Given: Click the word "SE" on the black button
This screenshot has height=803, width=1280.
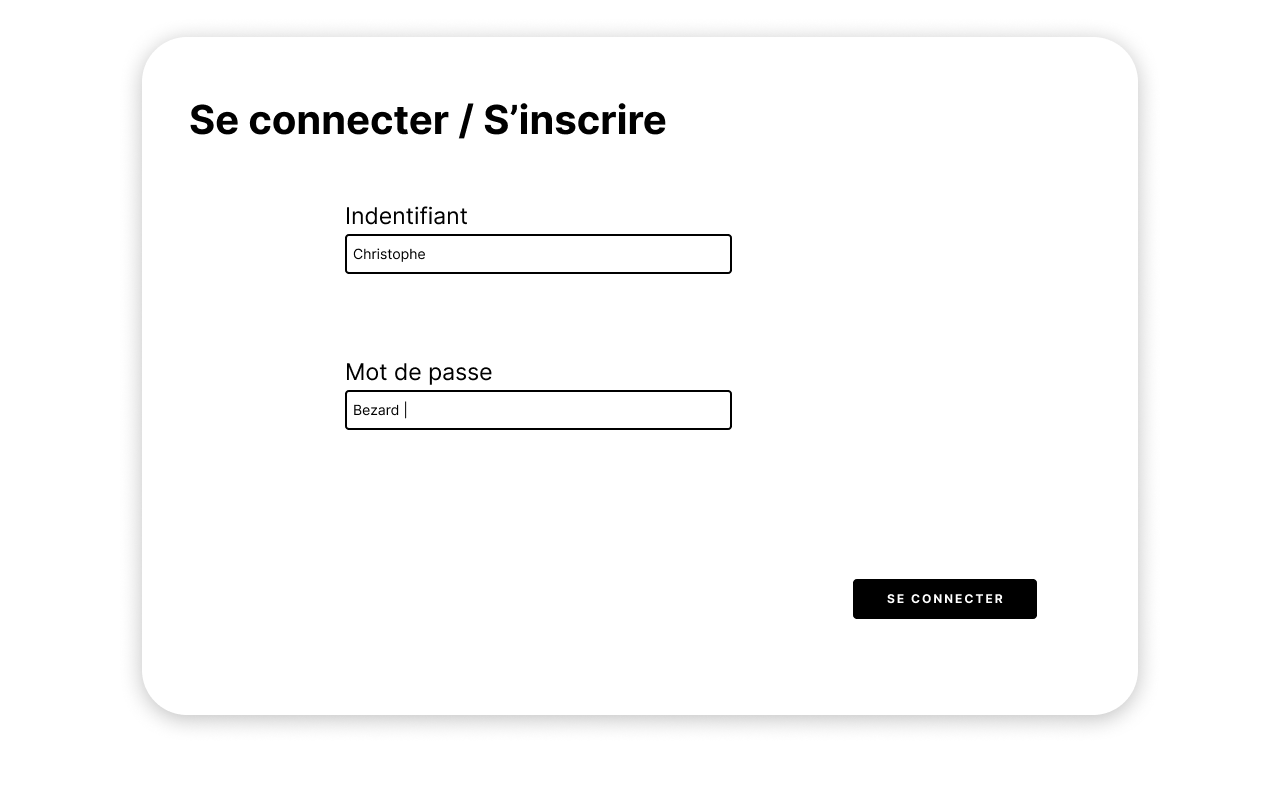Looking at the screenshot, I should [895, 599].
